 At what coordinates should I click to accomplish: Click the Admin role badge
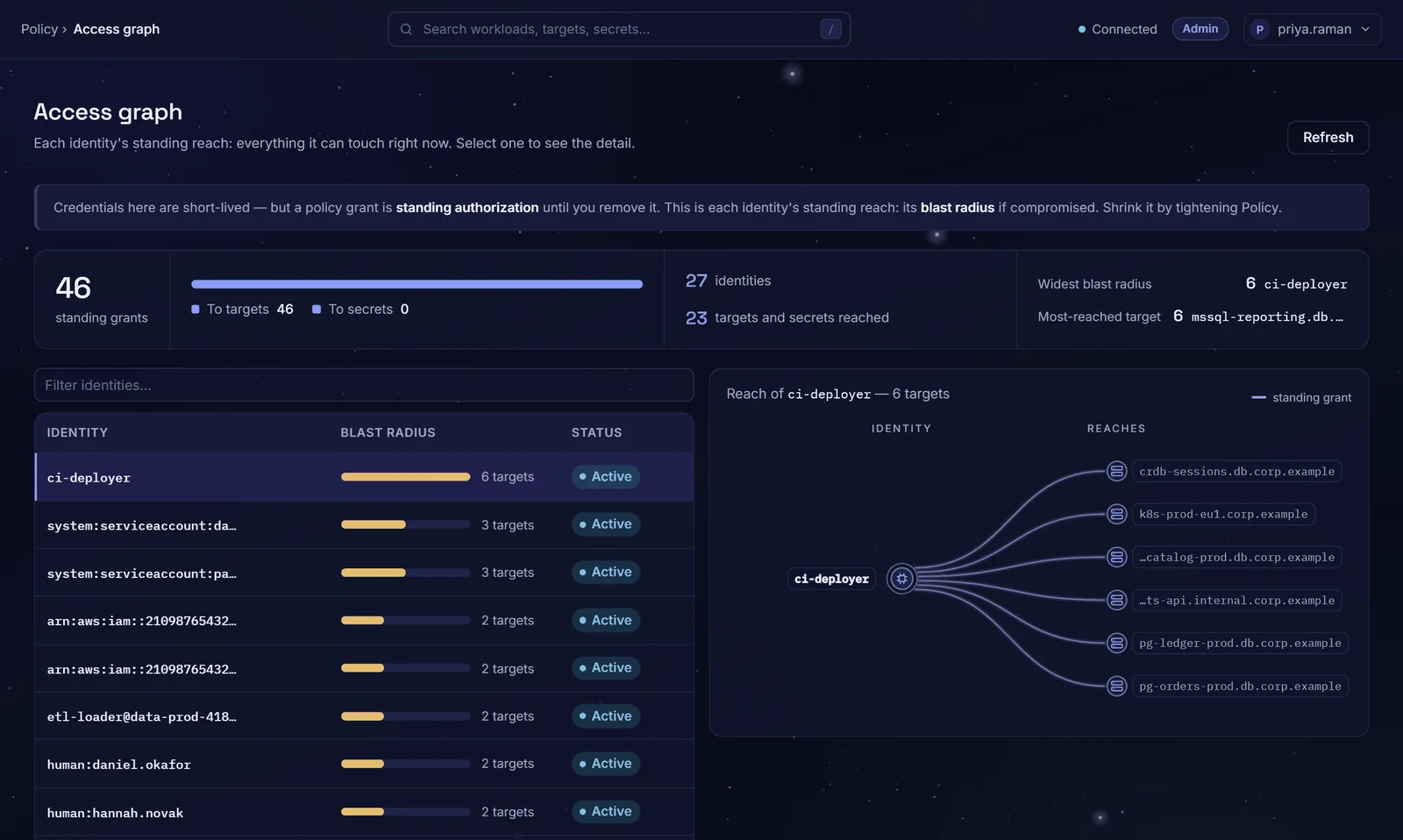point(1200,29)
